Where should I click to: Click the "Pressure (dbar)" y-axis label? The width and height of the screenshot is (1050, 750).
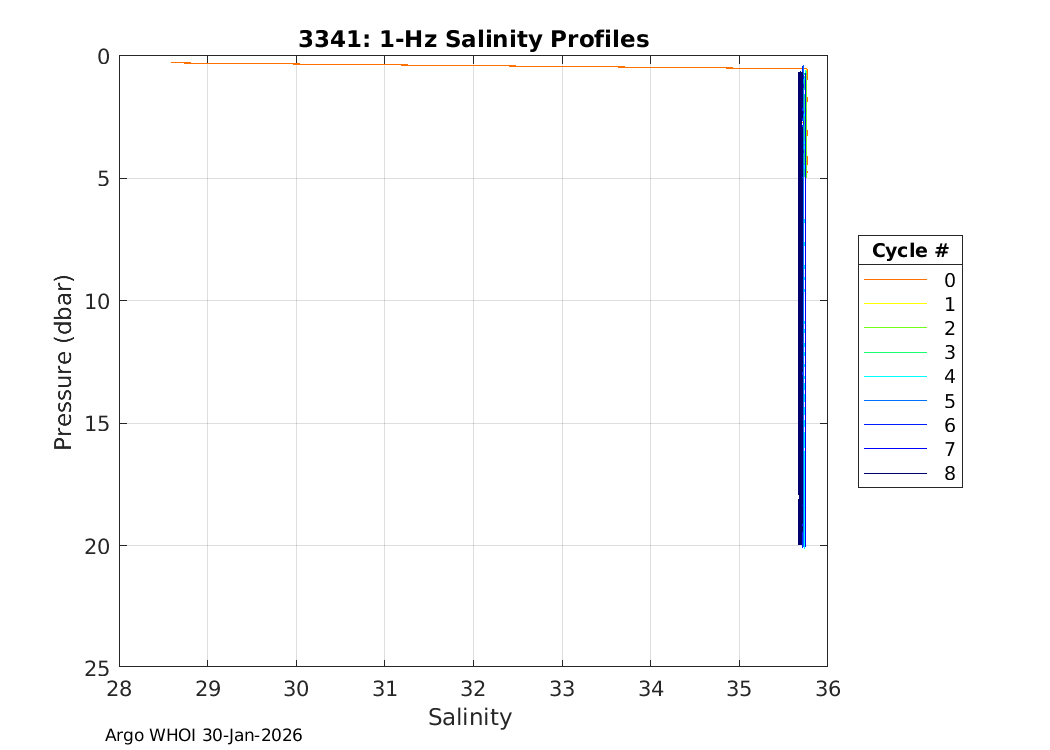click(x=63, y=361)
